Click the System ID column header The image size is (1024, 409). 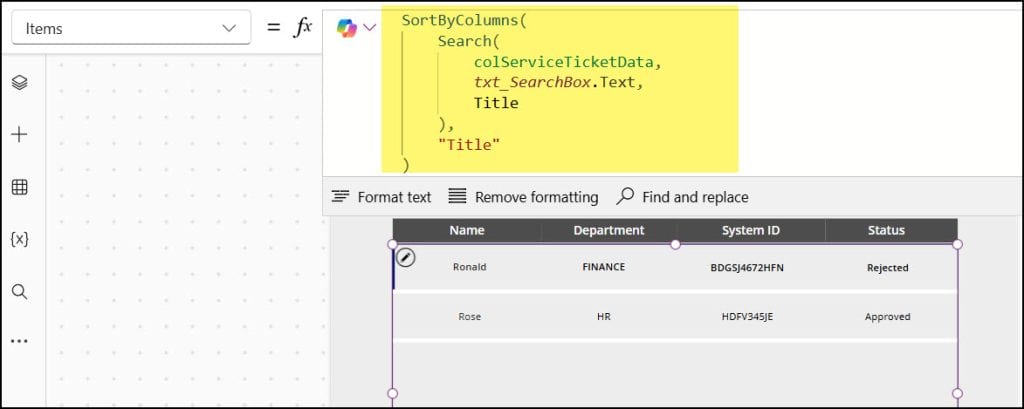click(x=751, y=230)
